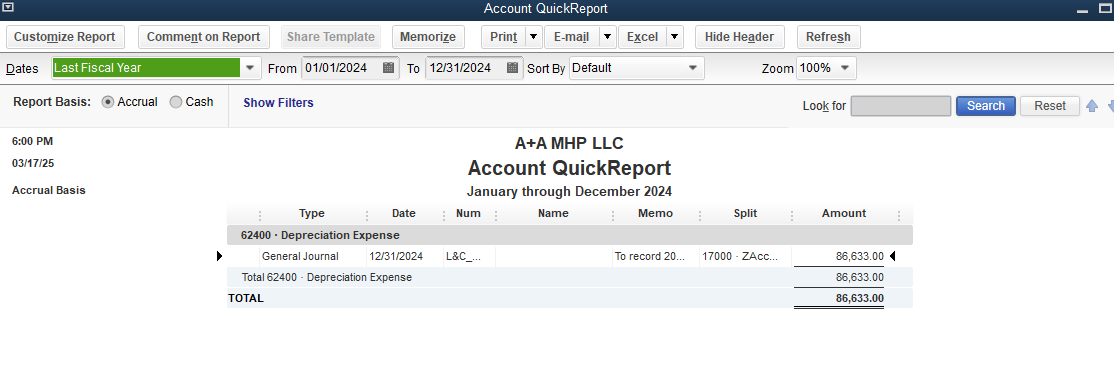Click the Share Template button

(330, 37)
